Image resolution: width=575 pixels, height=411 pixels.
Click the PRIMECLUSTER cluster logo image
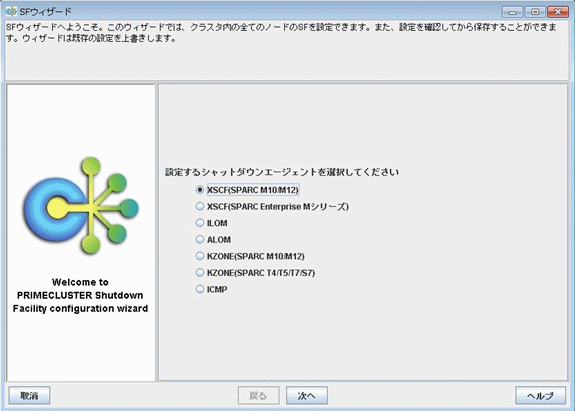[x=81, y=206]
